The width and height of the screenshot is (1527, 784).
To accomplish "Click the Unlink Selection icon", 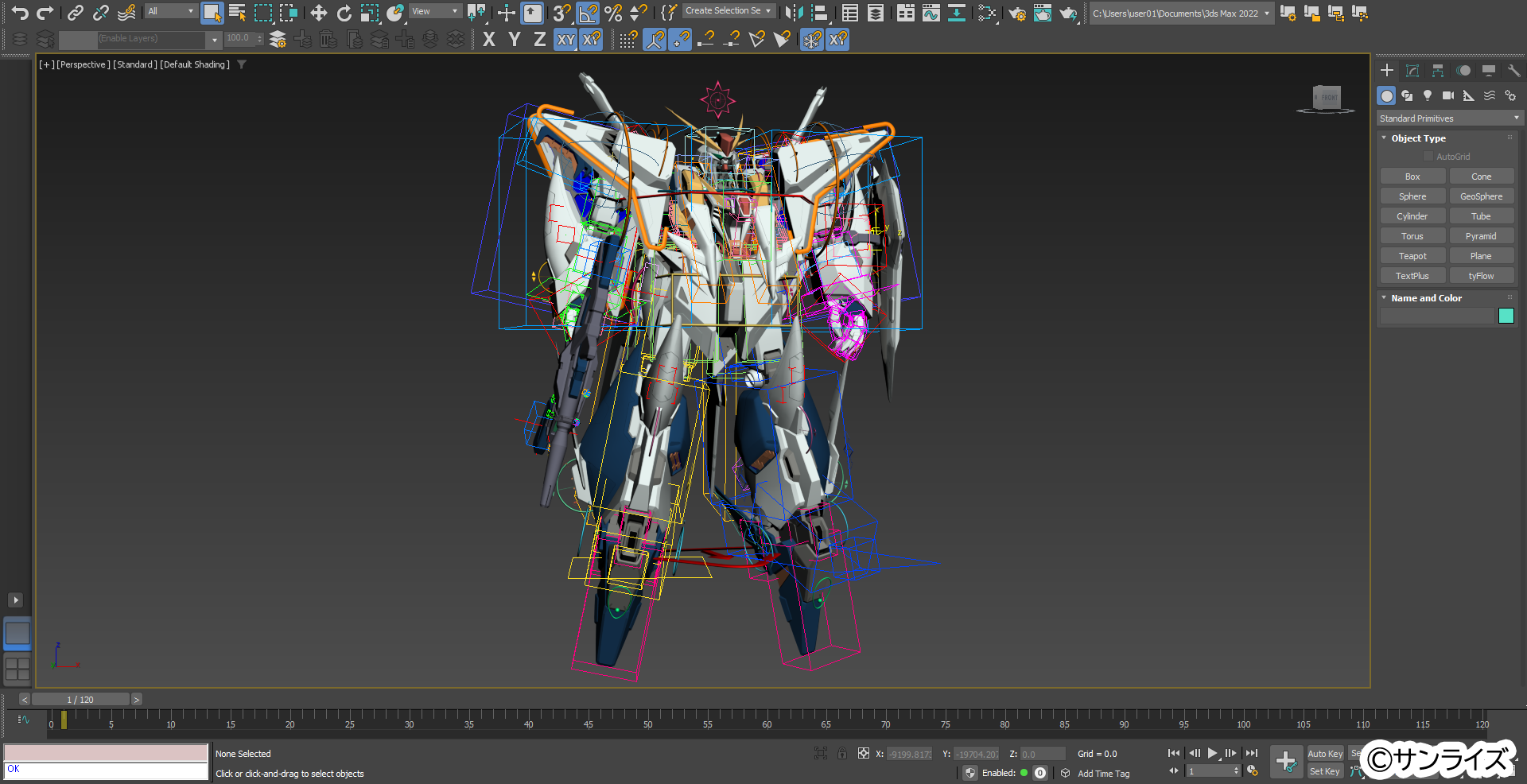I will point(101,13).
